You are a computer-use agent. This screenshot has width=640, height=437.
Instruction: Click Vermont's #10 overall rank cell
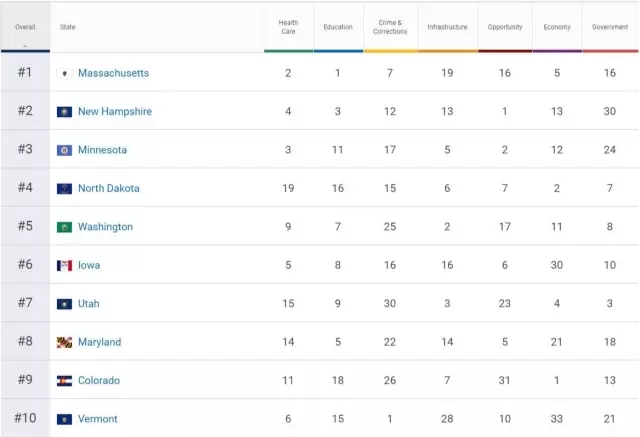click(x=25, y=418)
